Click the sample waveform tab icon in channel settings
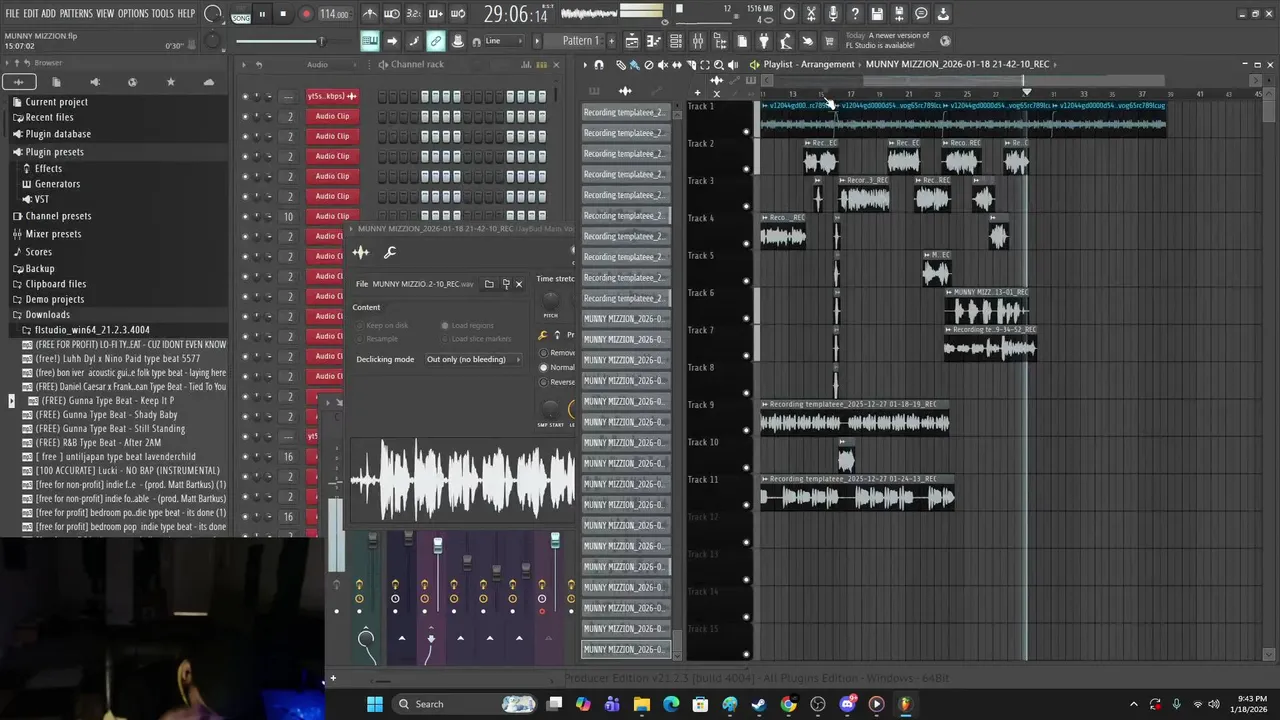 pyautogui.click(x=361, y=253)
